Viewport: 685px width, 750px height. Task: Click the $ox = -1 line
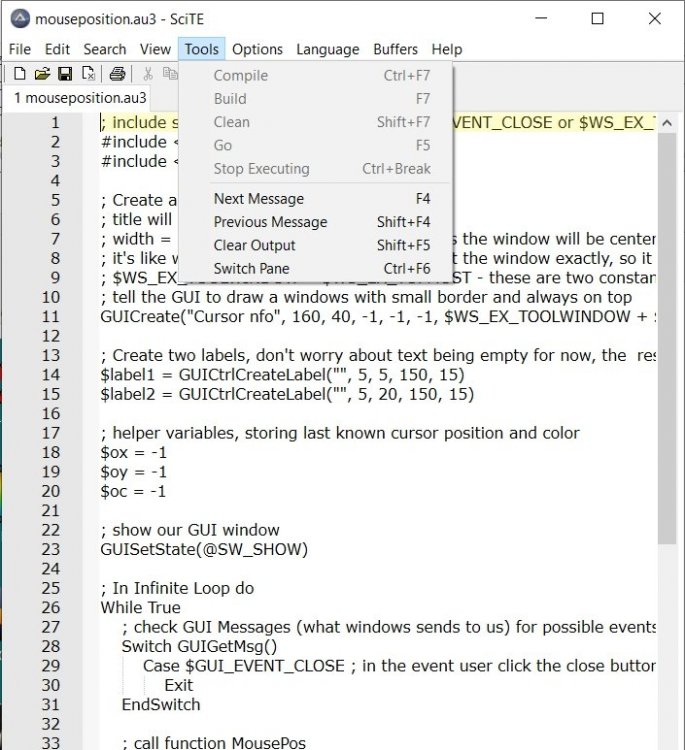click(x=133, y=452)
